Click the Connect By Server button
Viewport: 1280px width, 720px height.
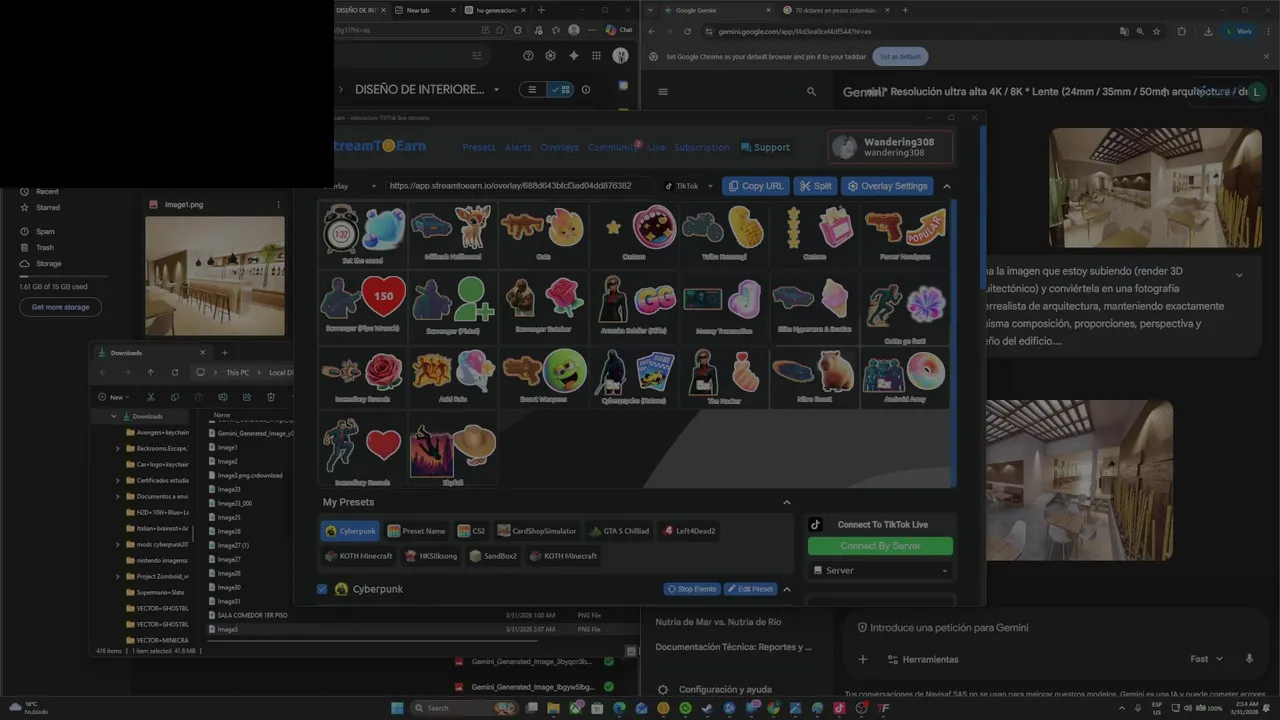coord(880,546)
